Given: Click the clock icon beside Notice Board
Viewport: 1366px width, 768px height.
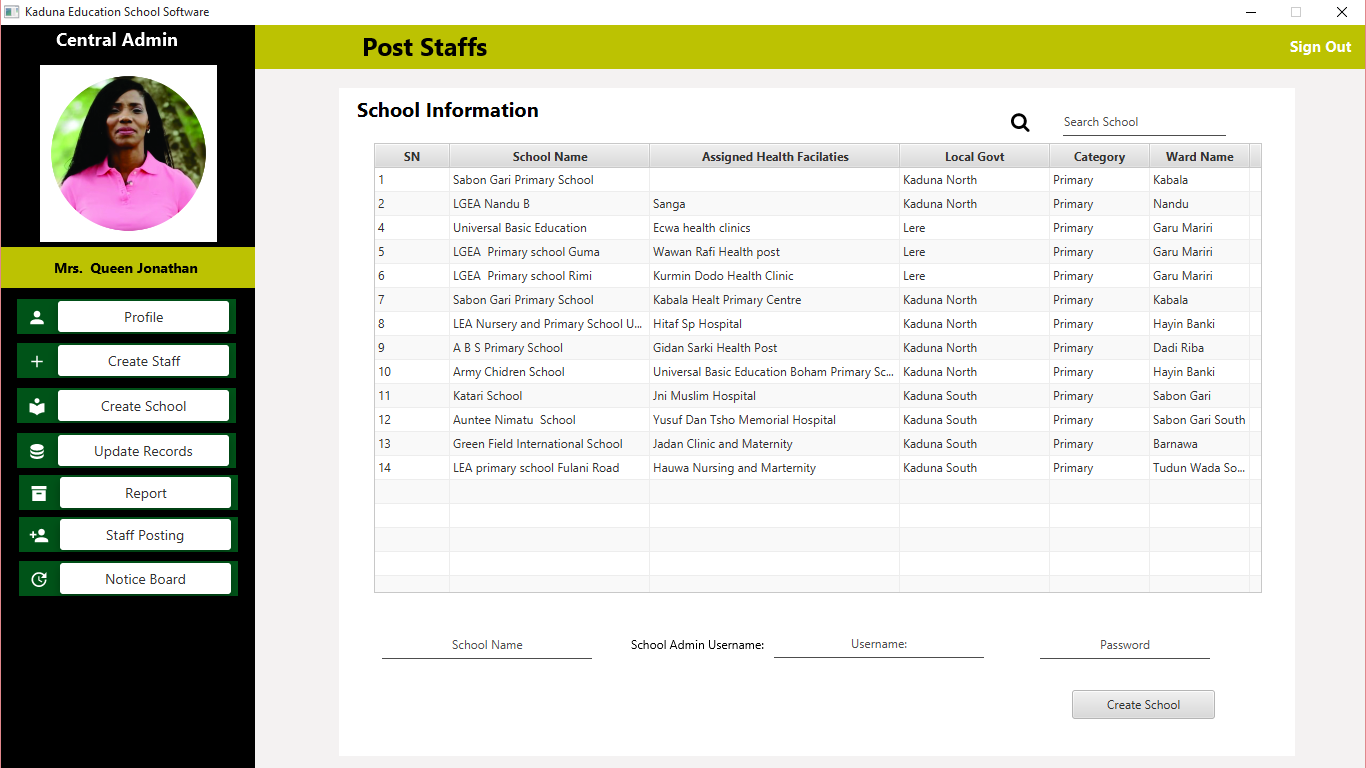Looking at the screenshot, I should (39, 579).
